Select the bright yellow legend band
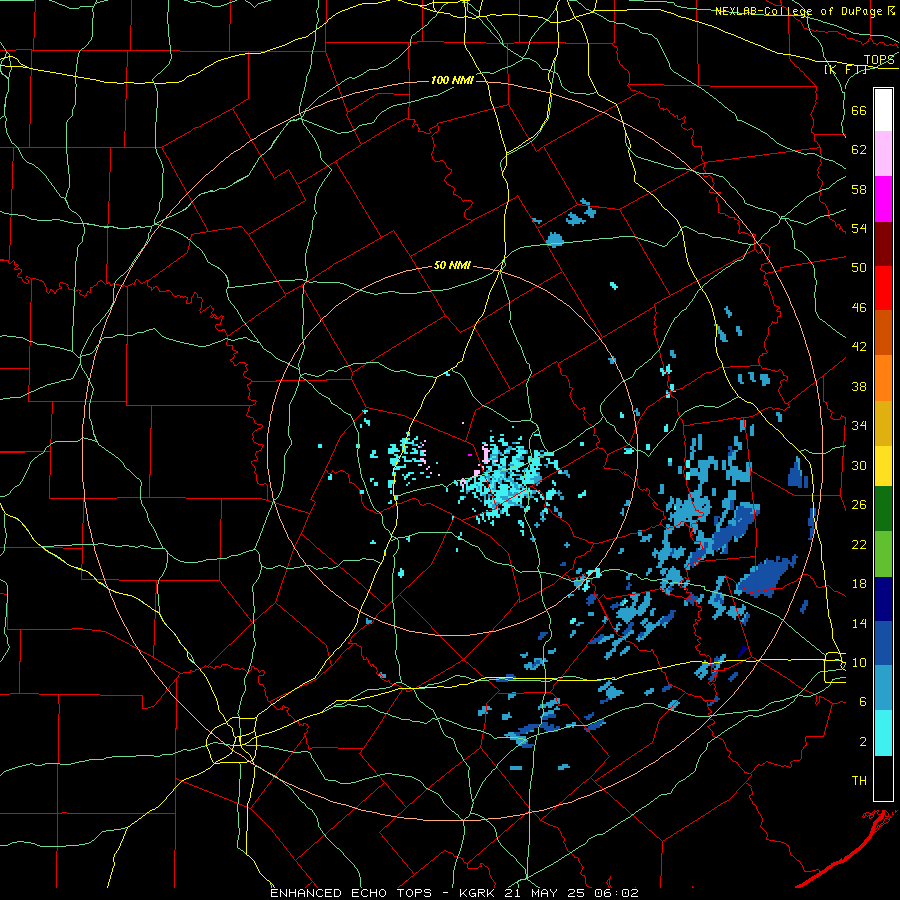The image size is (900, 900). click(883, 465)
